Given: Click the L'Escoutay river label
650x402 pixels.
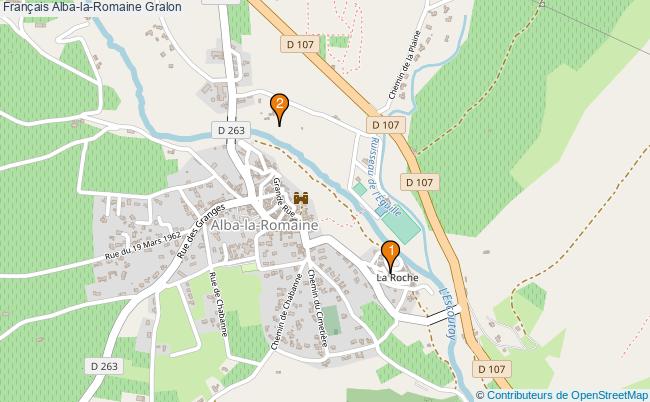Looking at the screenshot, I should [x=447, y=314].
